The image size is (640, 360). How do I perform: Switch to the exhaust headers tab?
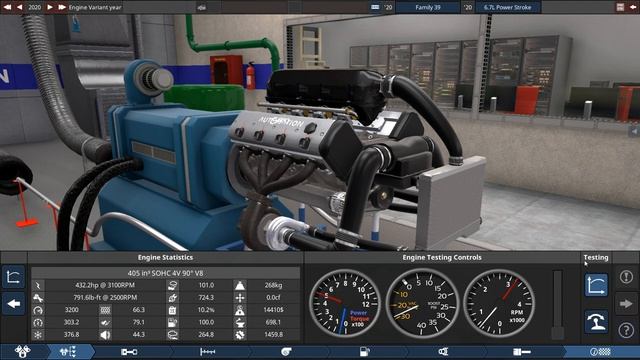(x=443, y=351)
